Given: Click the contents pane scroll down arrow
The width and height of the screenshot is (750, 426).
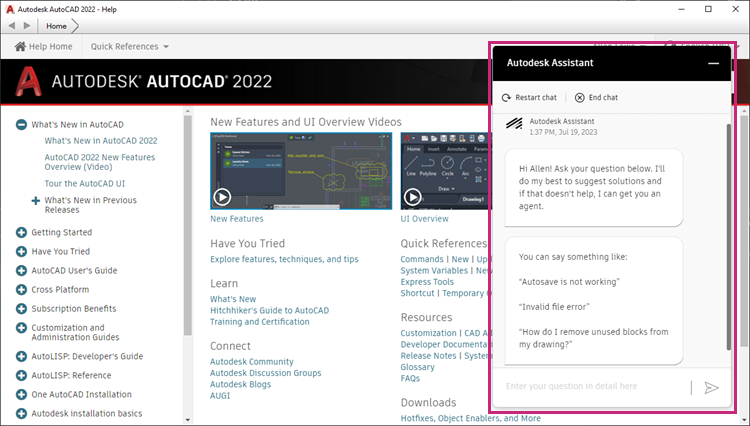Looking at the screenshot, I should (x=188, y=420).
